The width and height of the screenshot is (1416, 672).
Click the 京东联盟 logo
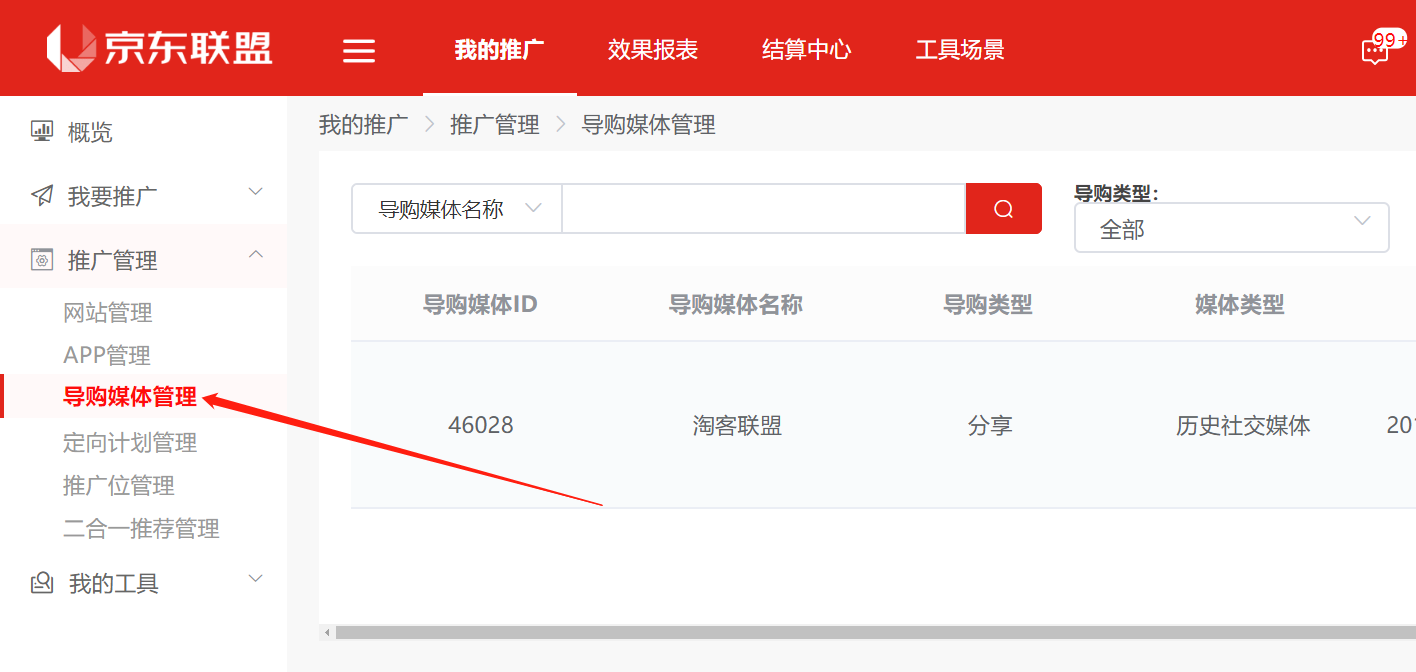point(160,47)
